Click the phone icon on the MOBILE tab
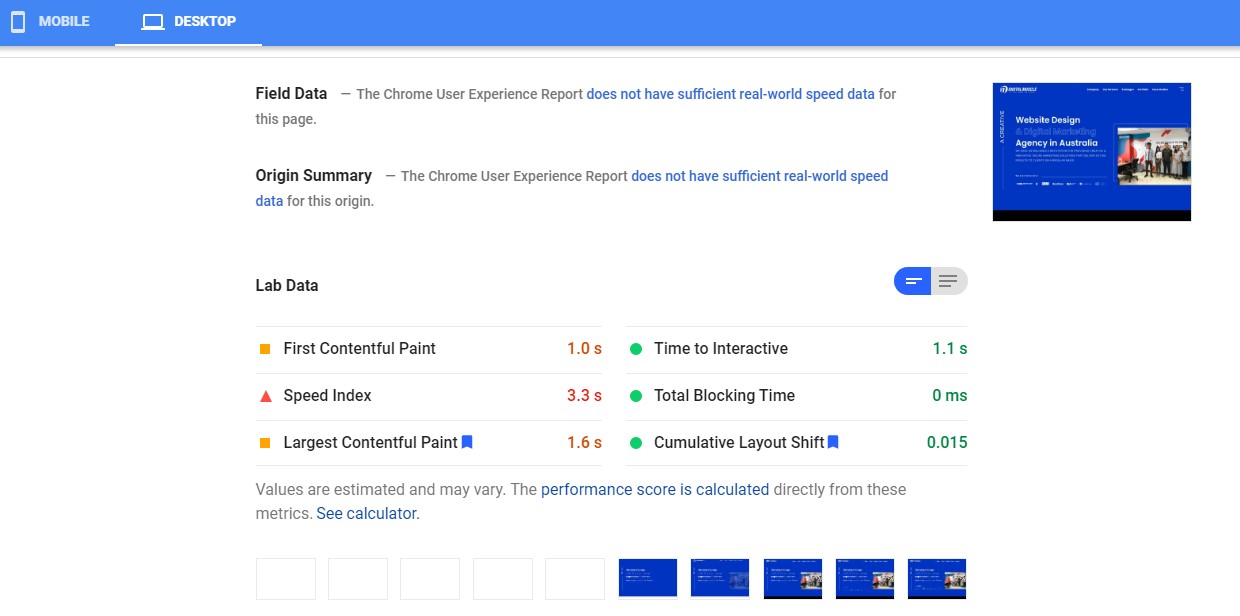This screenshot has width=1240, height=616. [17, 20]
